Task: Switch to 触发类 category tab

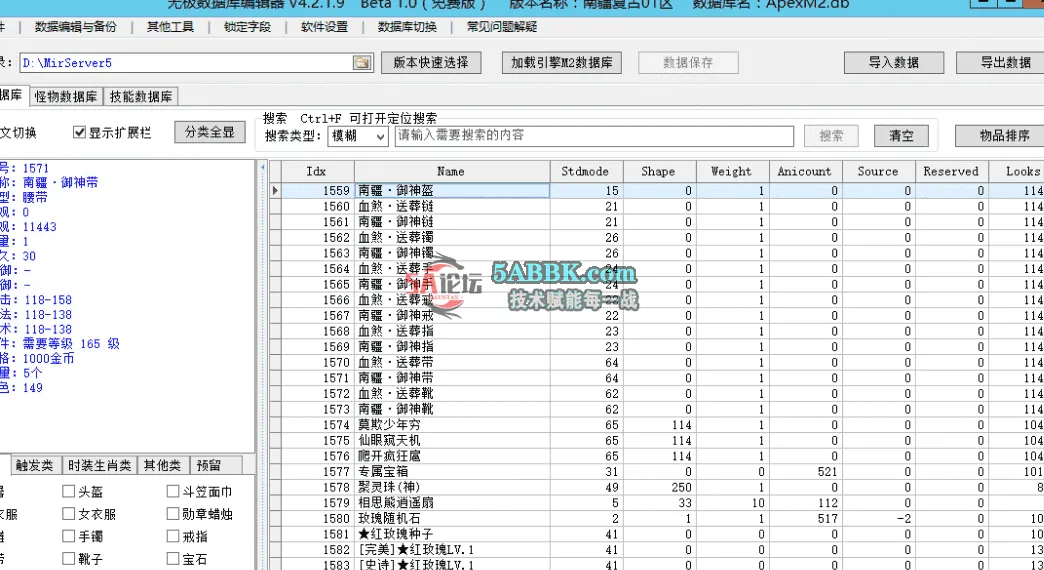Action: (35, 465)
